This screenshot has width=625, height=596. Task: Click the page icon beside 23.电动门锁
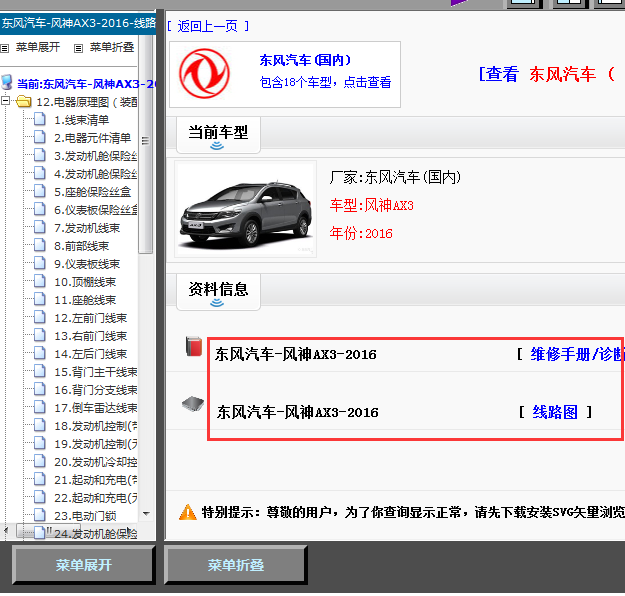click(x=39, y=515)
